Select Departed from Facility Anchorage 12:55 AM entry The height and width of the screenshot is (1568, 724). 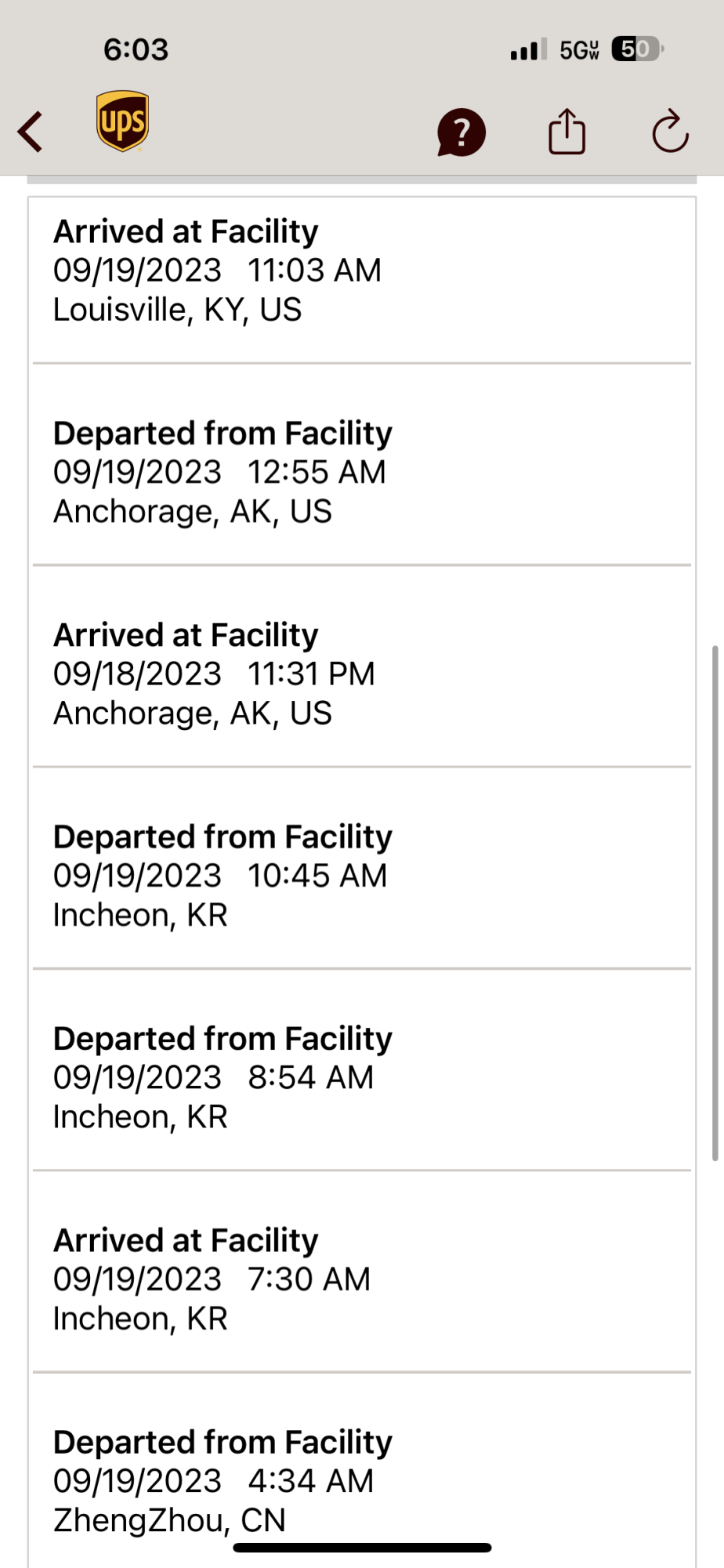coord(361,472)
